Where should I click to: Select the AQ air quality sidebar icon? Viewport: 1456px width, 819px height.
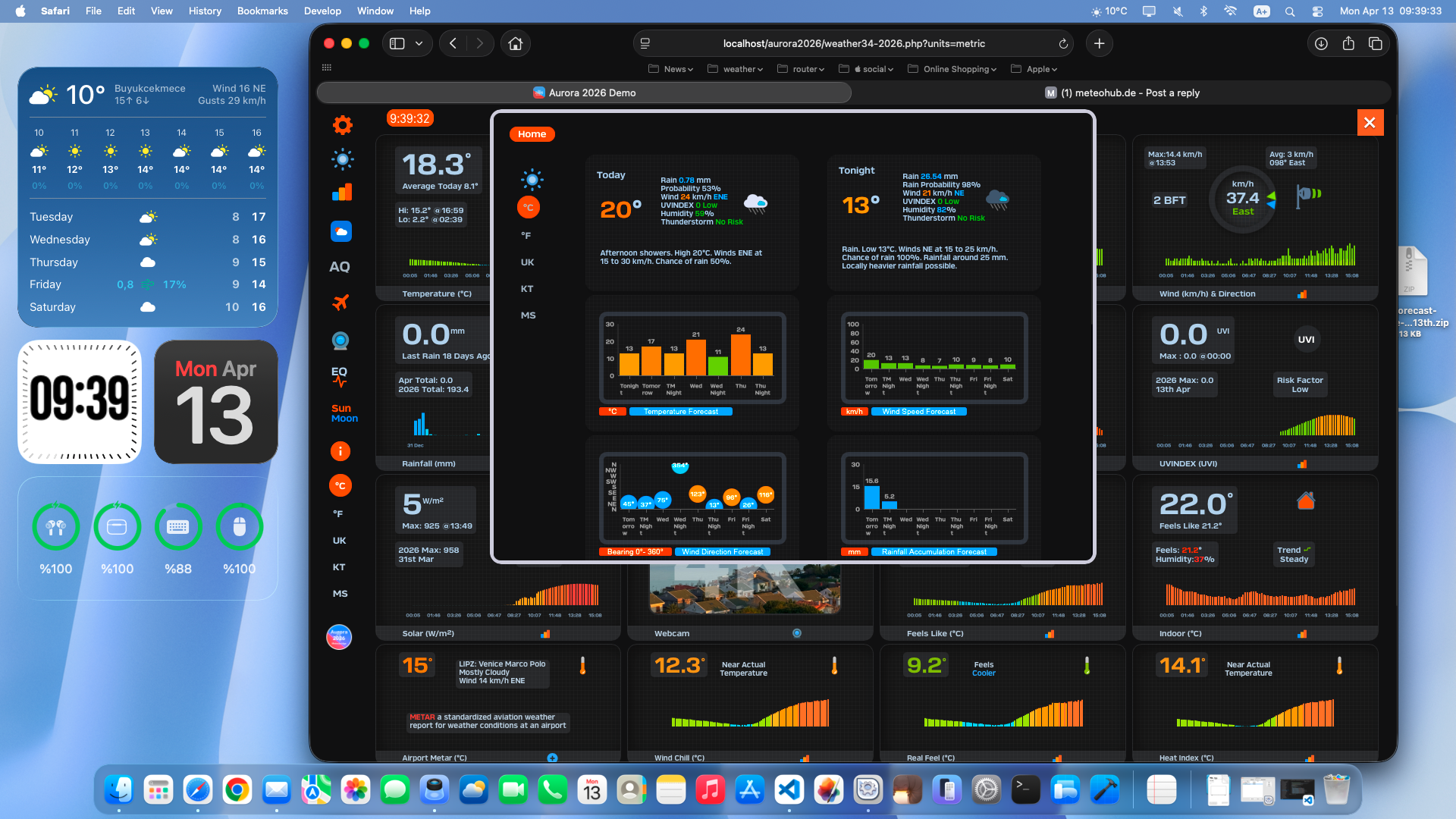(340, 266)
